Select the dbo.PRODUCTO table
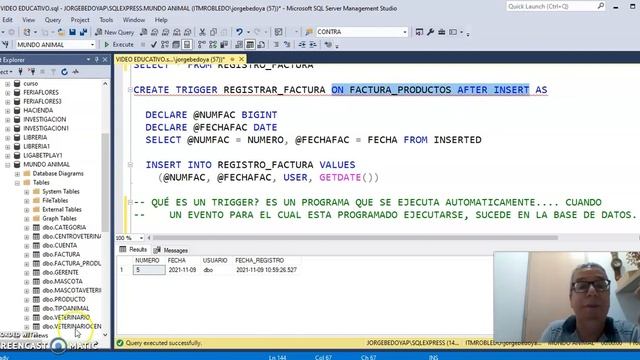 (x=64, y=300)
